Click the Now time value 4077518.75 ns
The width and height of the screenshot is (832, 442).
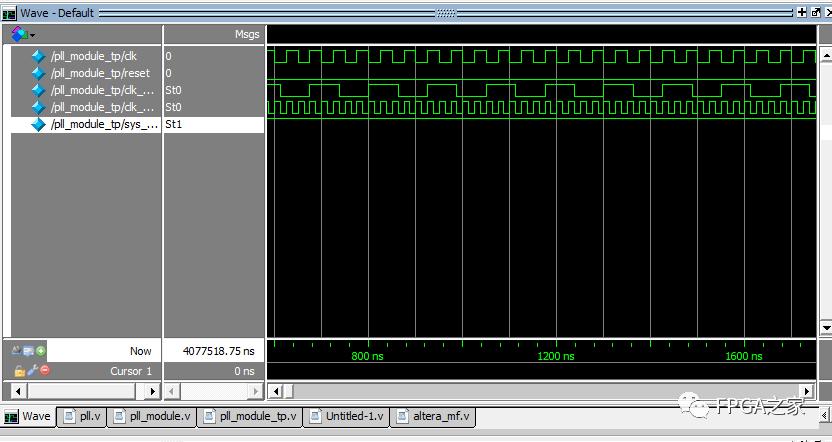point(220,351)
